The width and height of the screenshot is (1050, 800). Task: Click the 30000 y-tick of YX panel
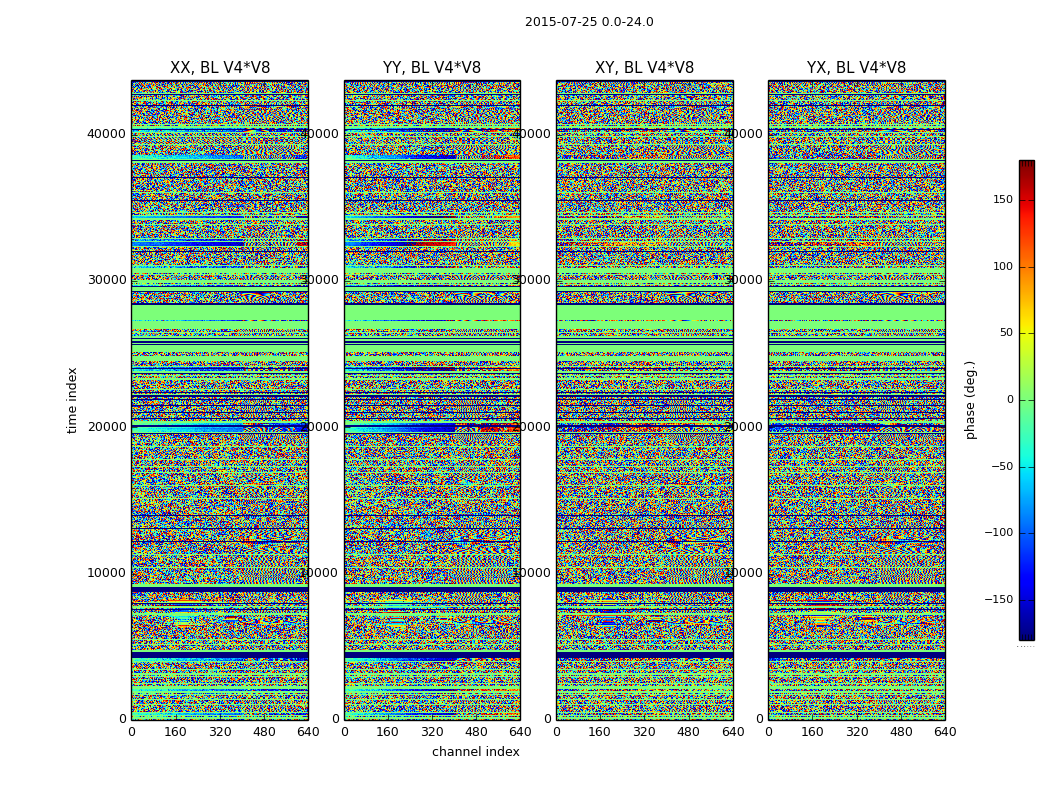(744, 280)
